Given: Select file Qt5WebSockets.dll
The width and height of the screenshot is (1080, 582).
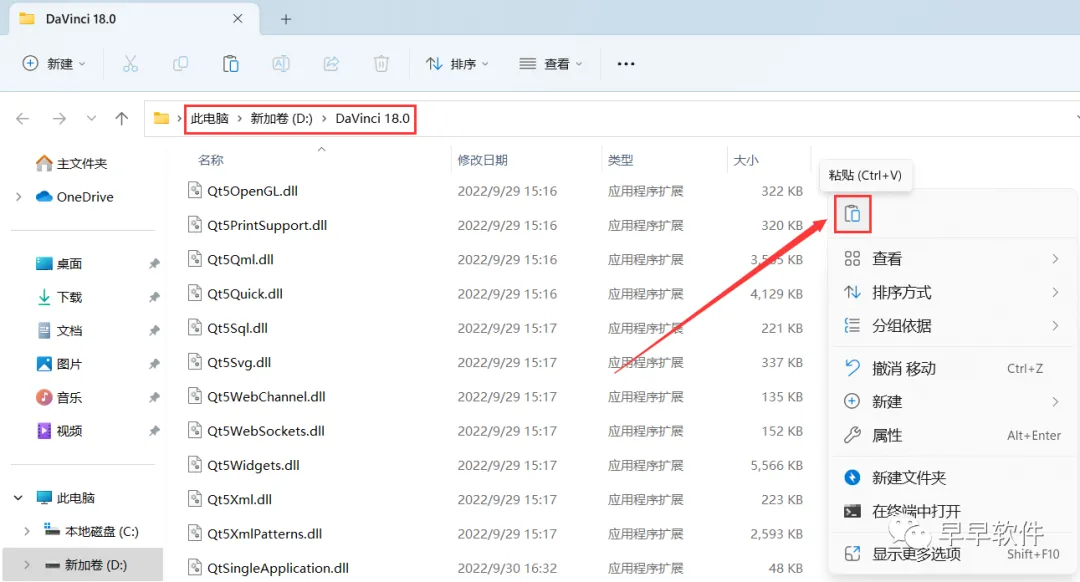Looking at the screenshot, I should tap(266, 431).
